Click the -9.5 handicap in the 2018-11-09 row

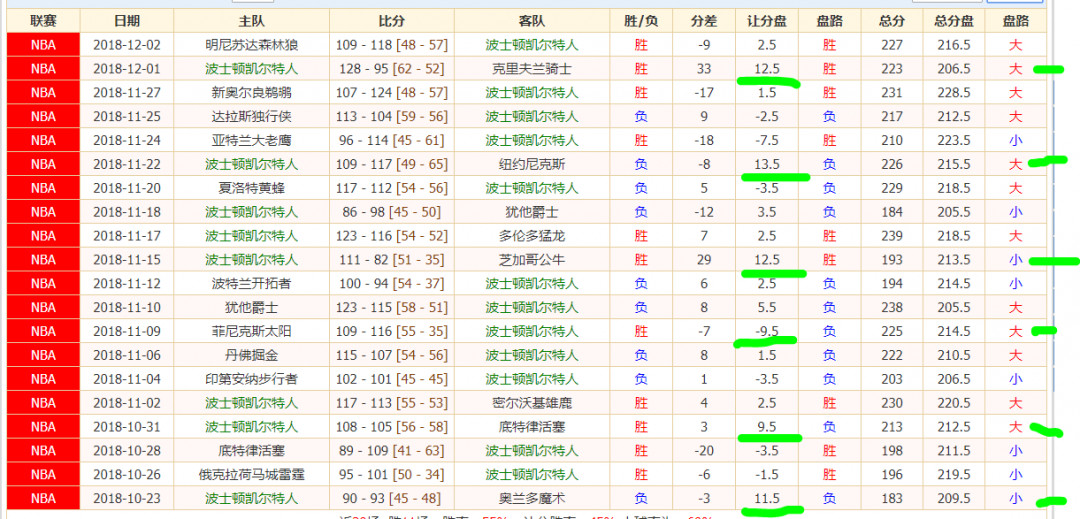click(767, 331)
